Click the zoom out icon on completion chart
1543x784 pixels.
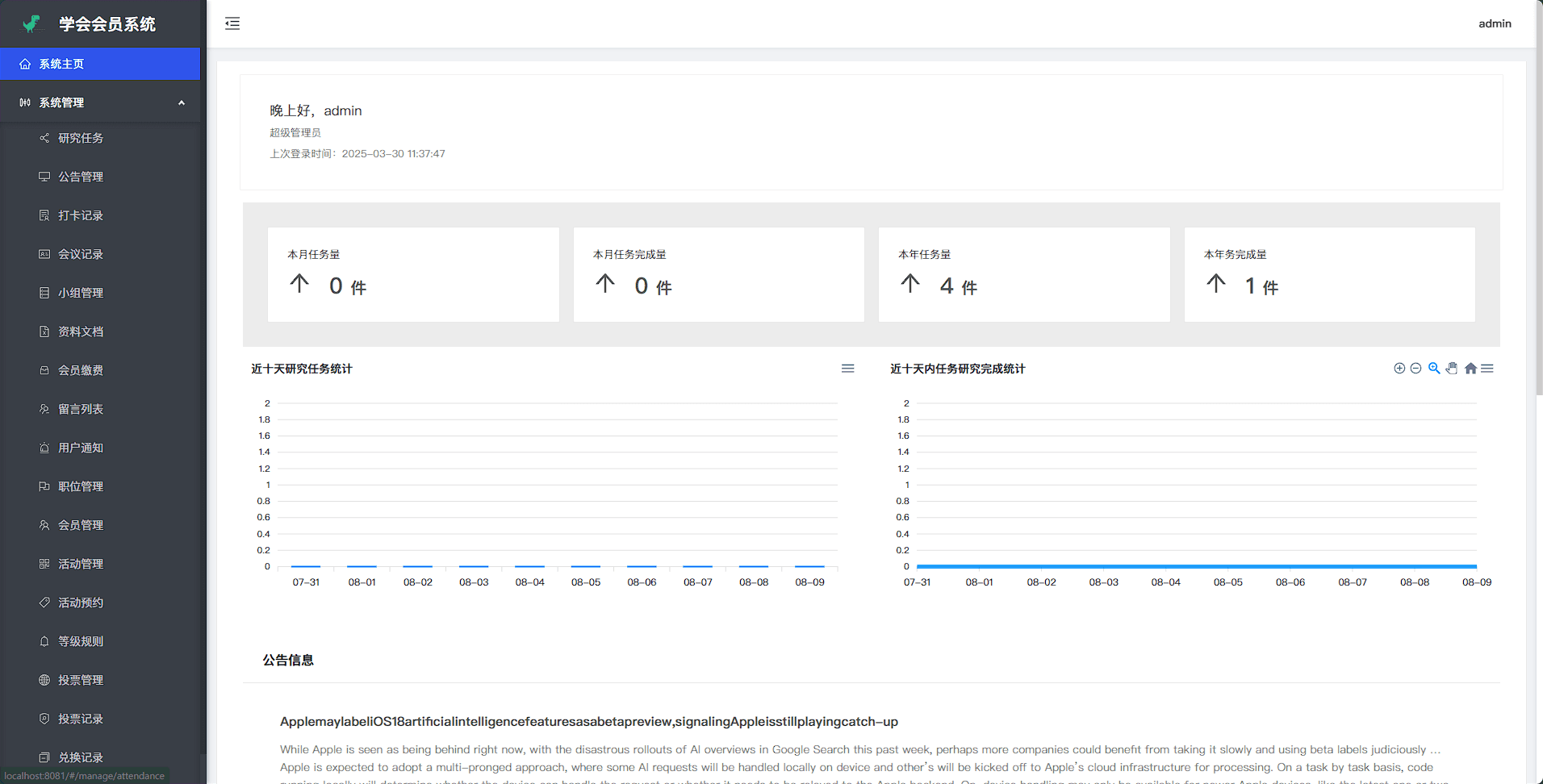click(1415, 369)
